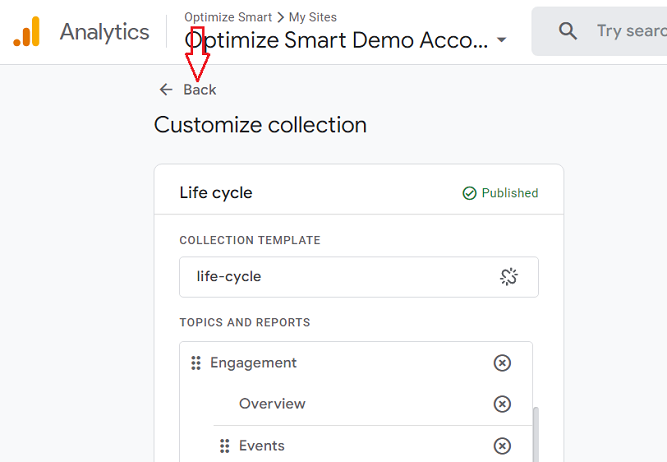Click the life-cycle collection template field
This screenshot has width=667, height=462.
[340, 277]
